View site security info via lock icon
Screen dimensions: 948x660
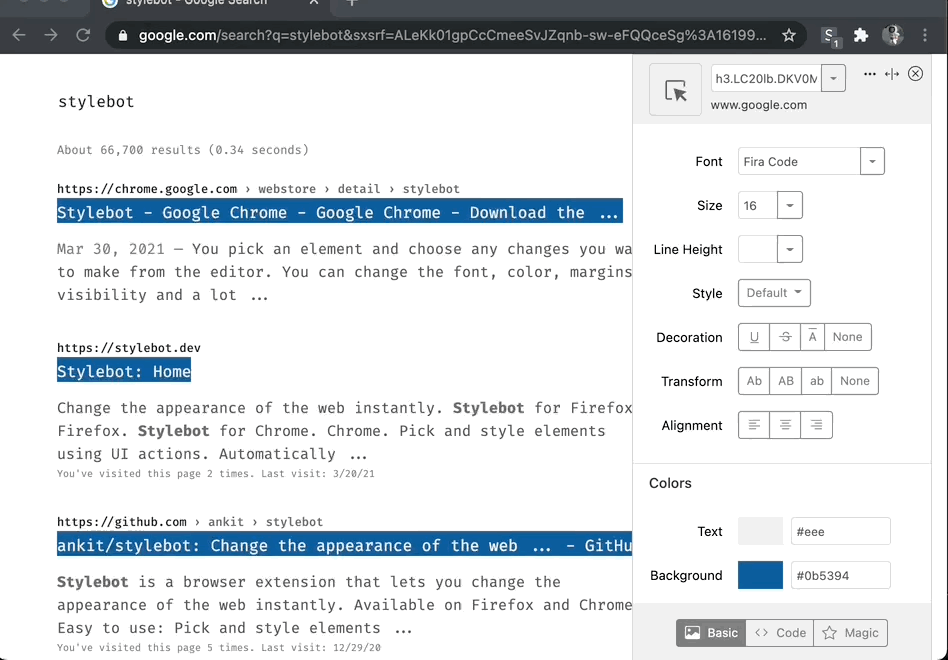pos(123,36)
